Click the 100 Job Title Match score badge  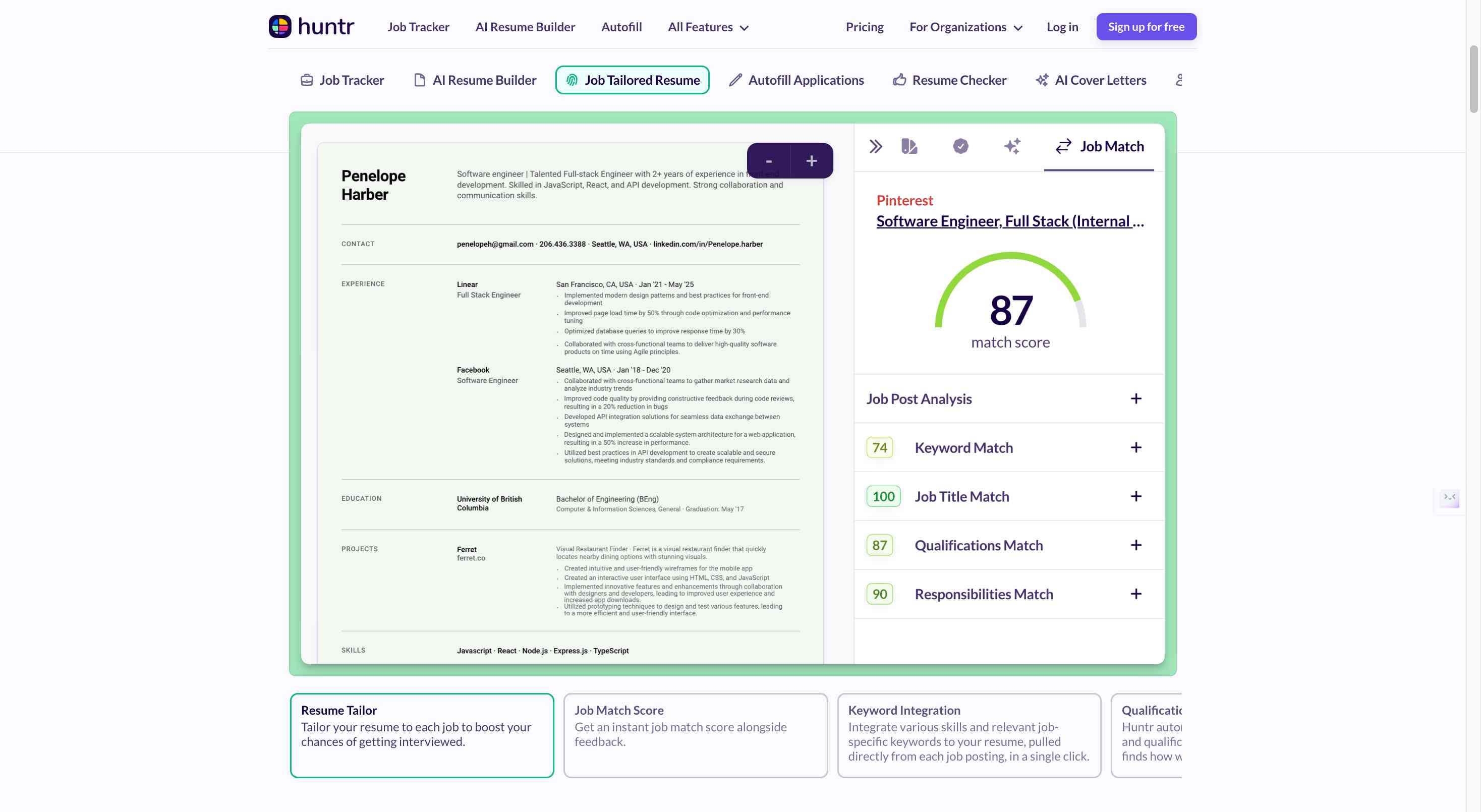click(883, 496)
